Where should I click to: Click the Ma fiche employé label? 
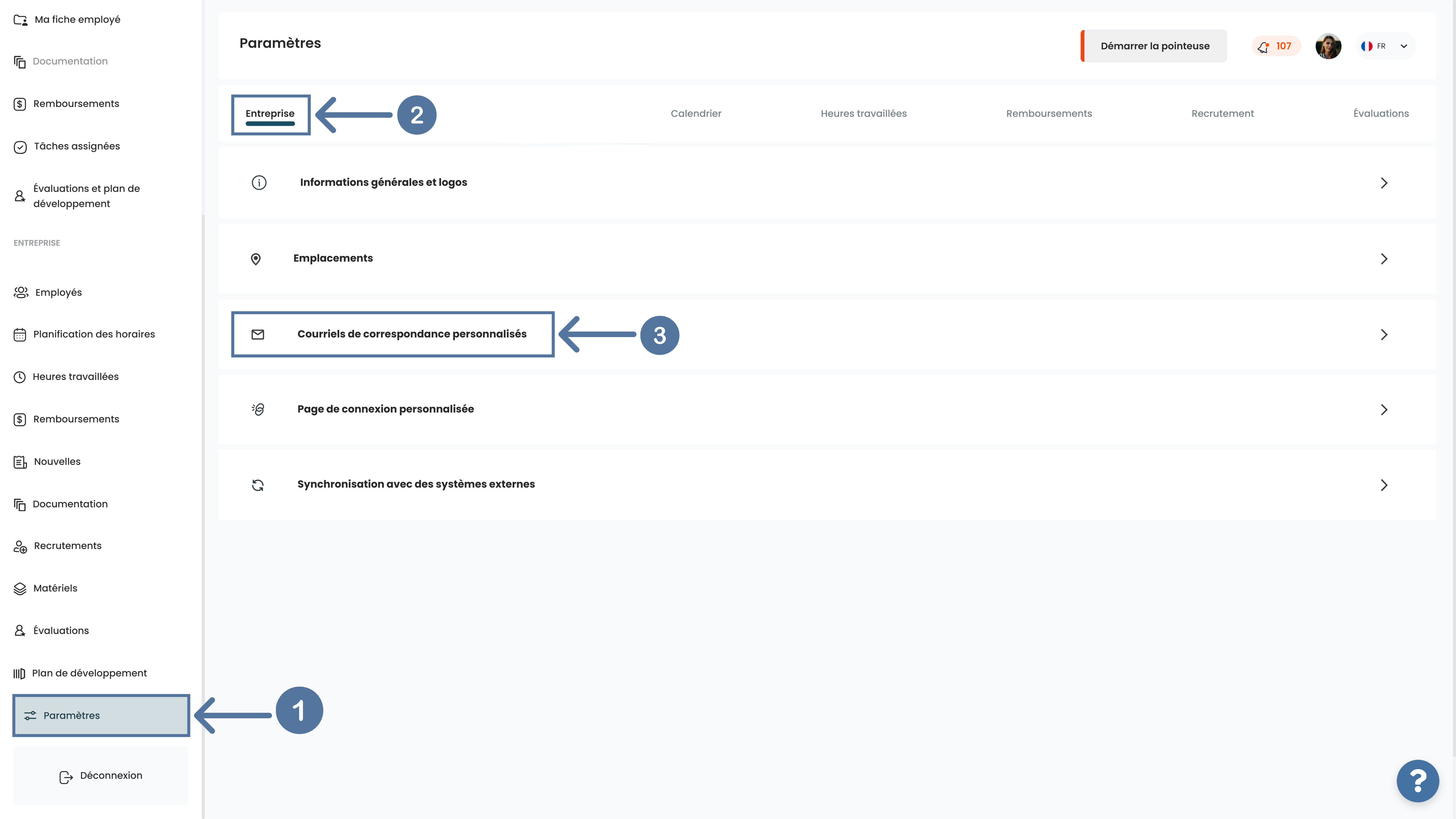pyautogui.click(x=77, y=20)
